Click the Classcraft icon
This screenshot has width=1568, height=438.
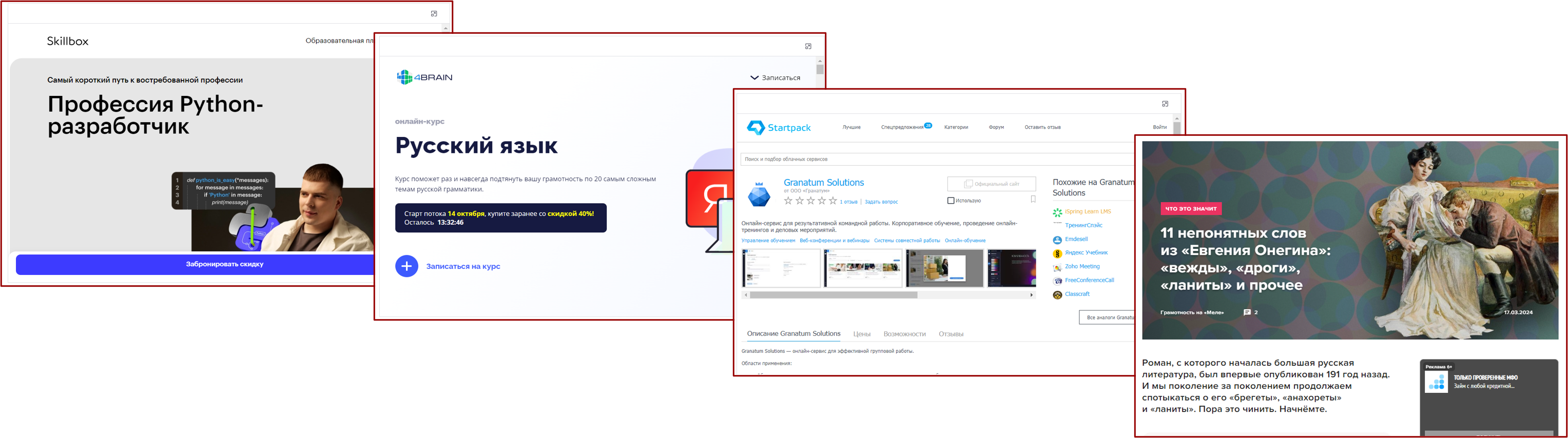tap(1057, 295)
